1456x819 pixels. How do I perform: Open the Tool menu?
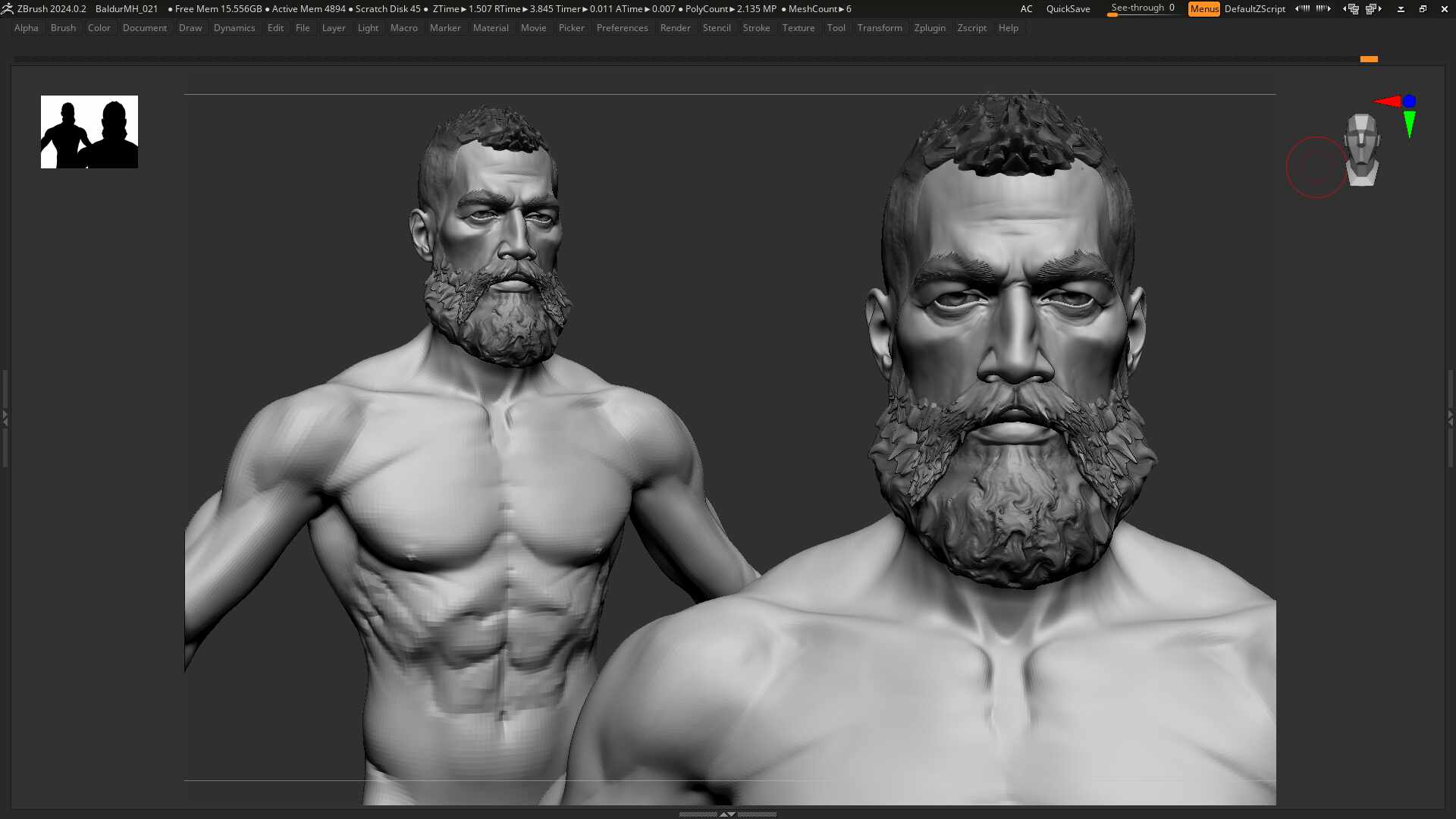[x=836, y=28]
